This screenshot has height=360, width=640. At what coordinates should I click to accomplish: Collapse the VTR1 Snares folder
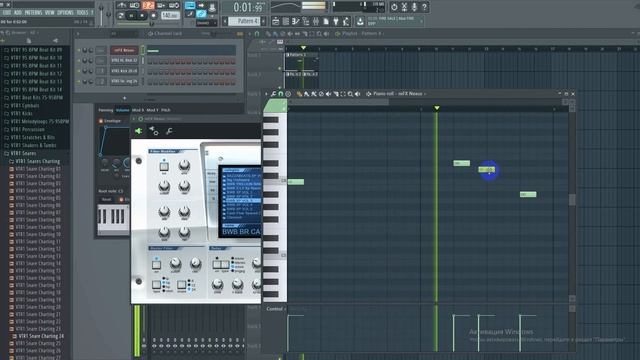coord(23,153)
